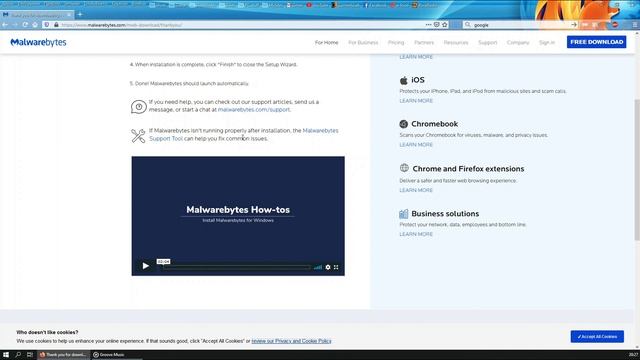Viewport: 640px width, 360px height.
Task: Open the For Home menu
Action: pos(326,42)
